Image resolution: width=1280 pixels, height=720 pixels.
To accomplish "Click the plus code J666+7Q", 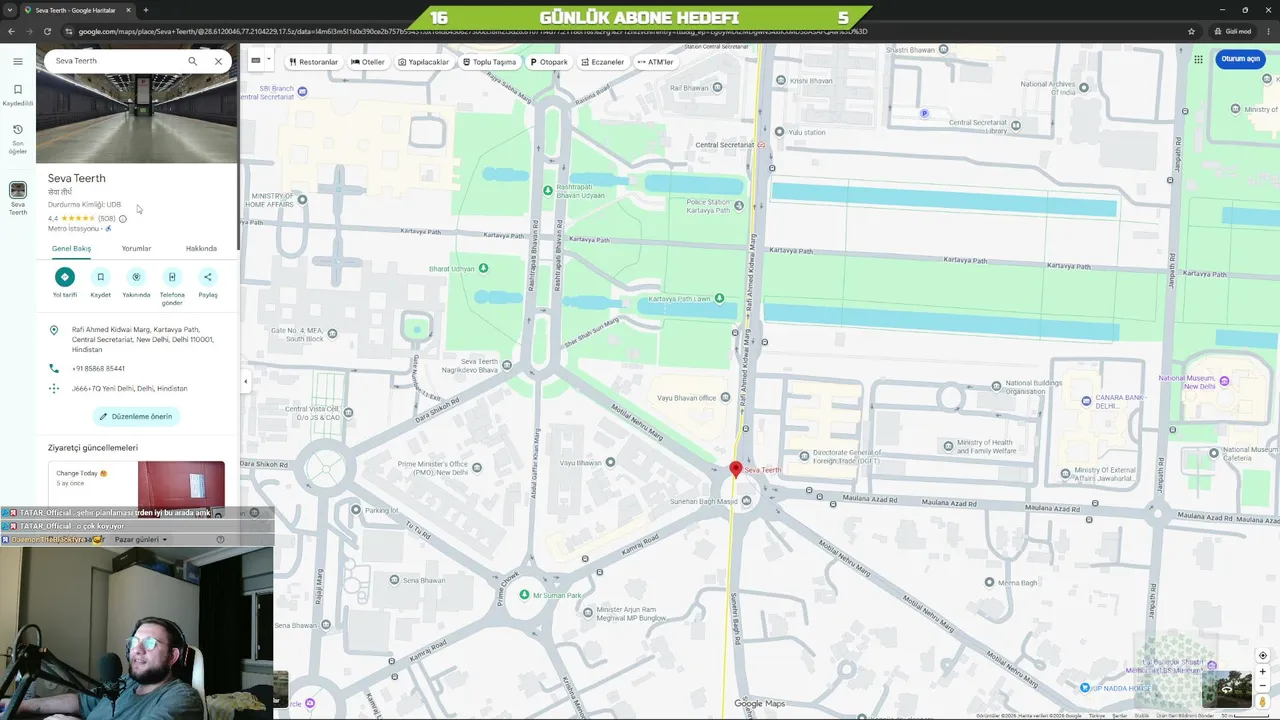I will tap(129, 389).
